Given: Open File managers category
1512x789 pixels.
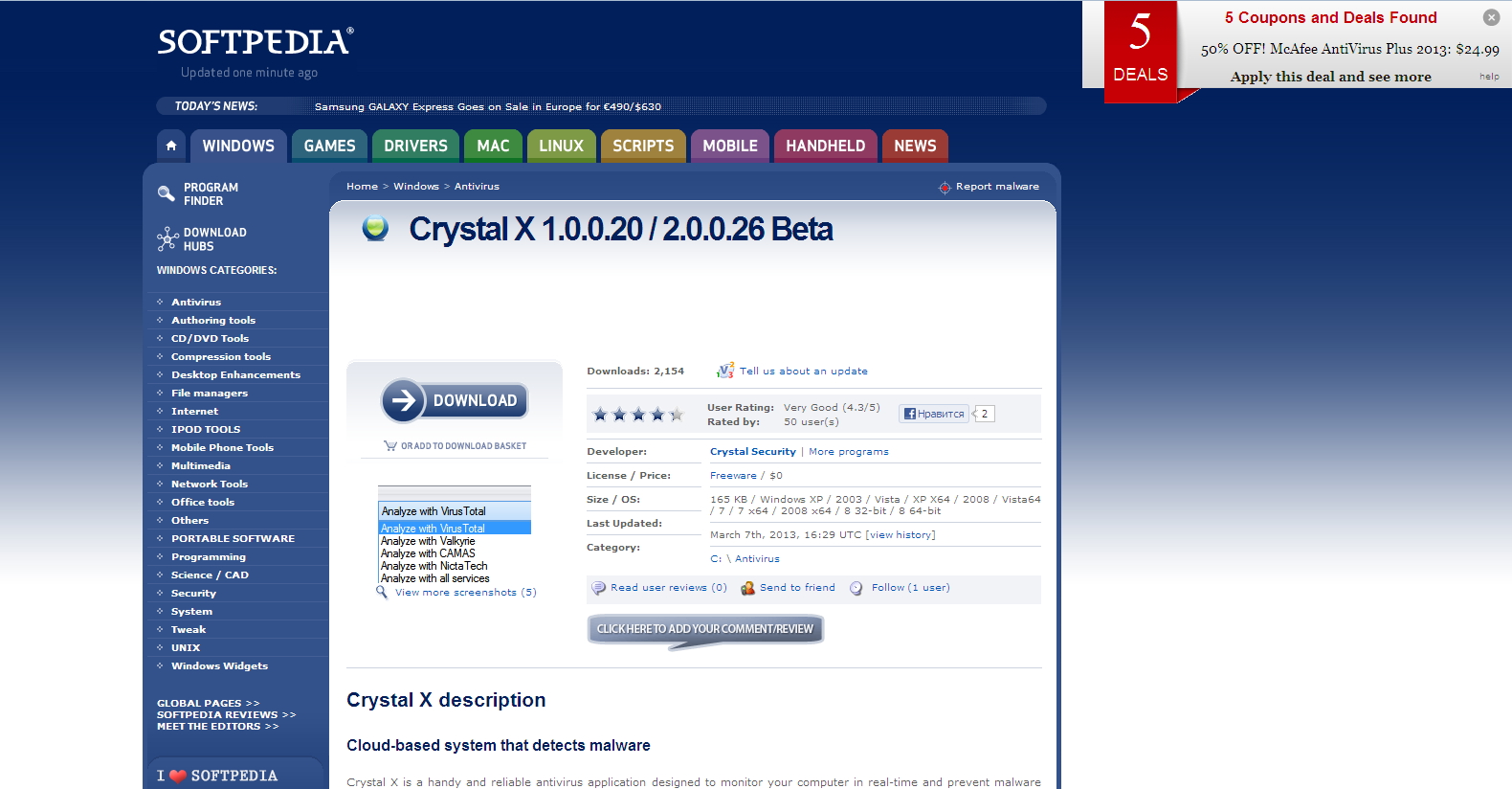Looking at the screenshot, I should tap(210, 394).
